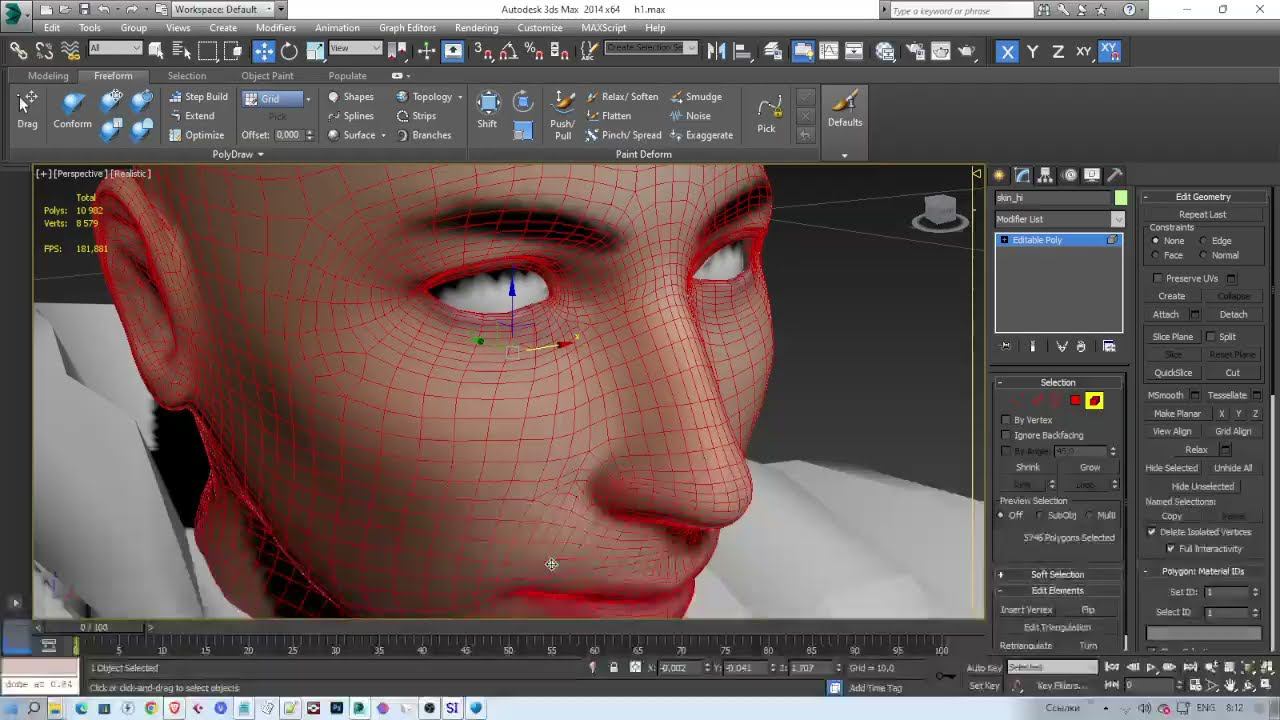Select the Edge constraint radio button
This screenshot has width=1280, height=720.
click(1203, 241)
